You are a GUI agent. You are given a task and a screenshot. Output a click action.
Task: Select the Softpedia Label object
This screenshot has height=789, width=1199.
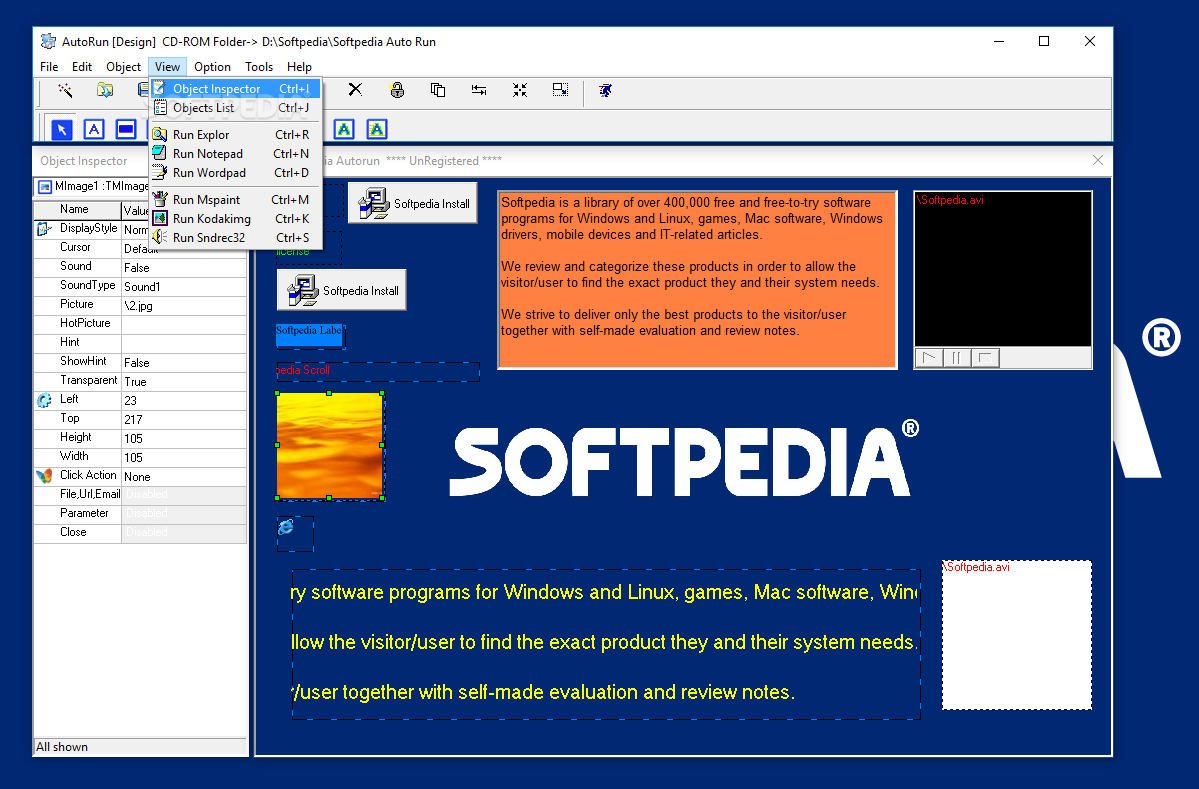point(310,335)
